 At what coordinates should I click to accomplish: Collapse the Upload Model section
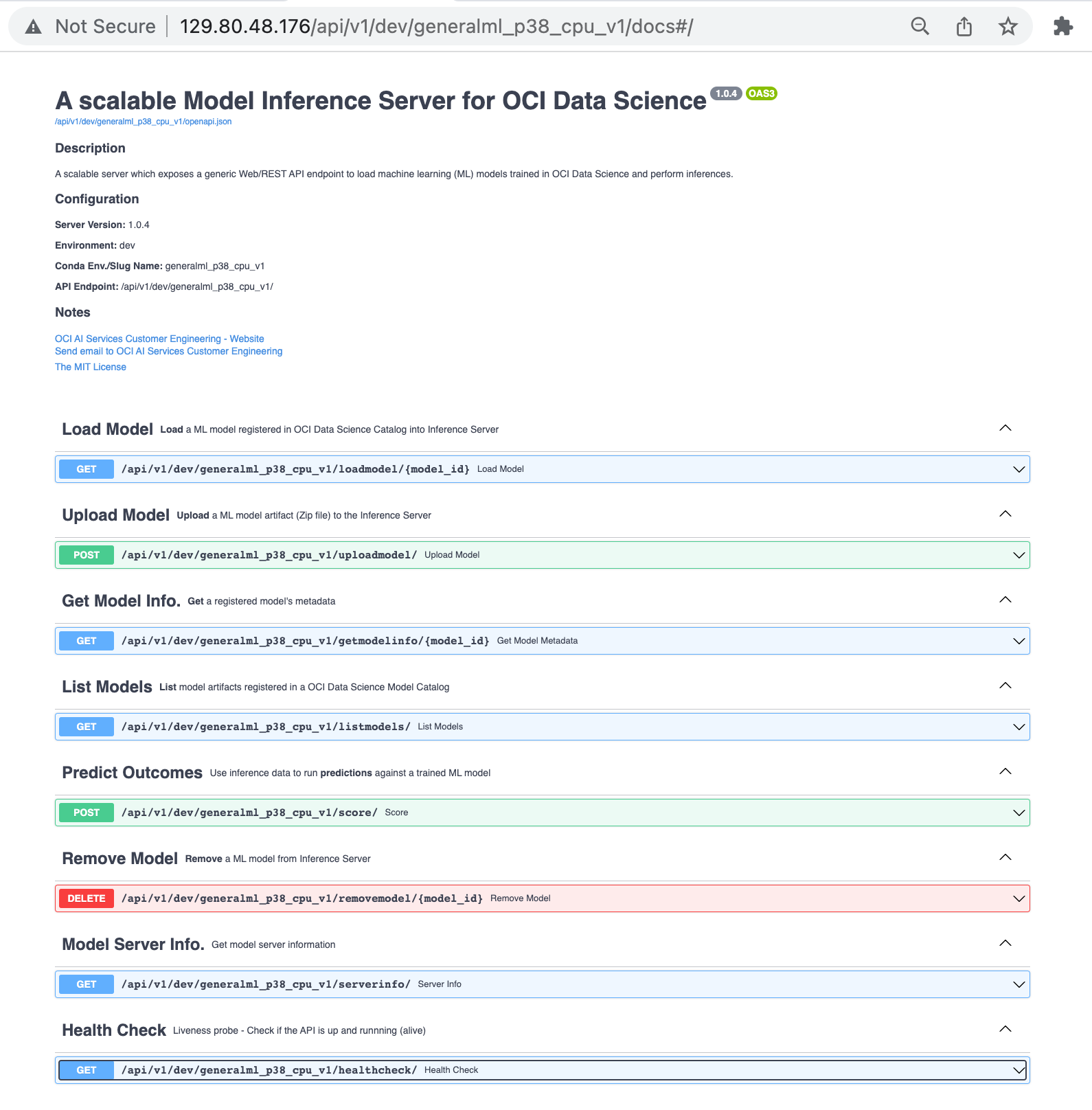click(1005, 514)
